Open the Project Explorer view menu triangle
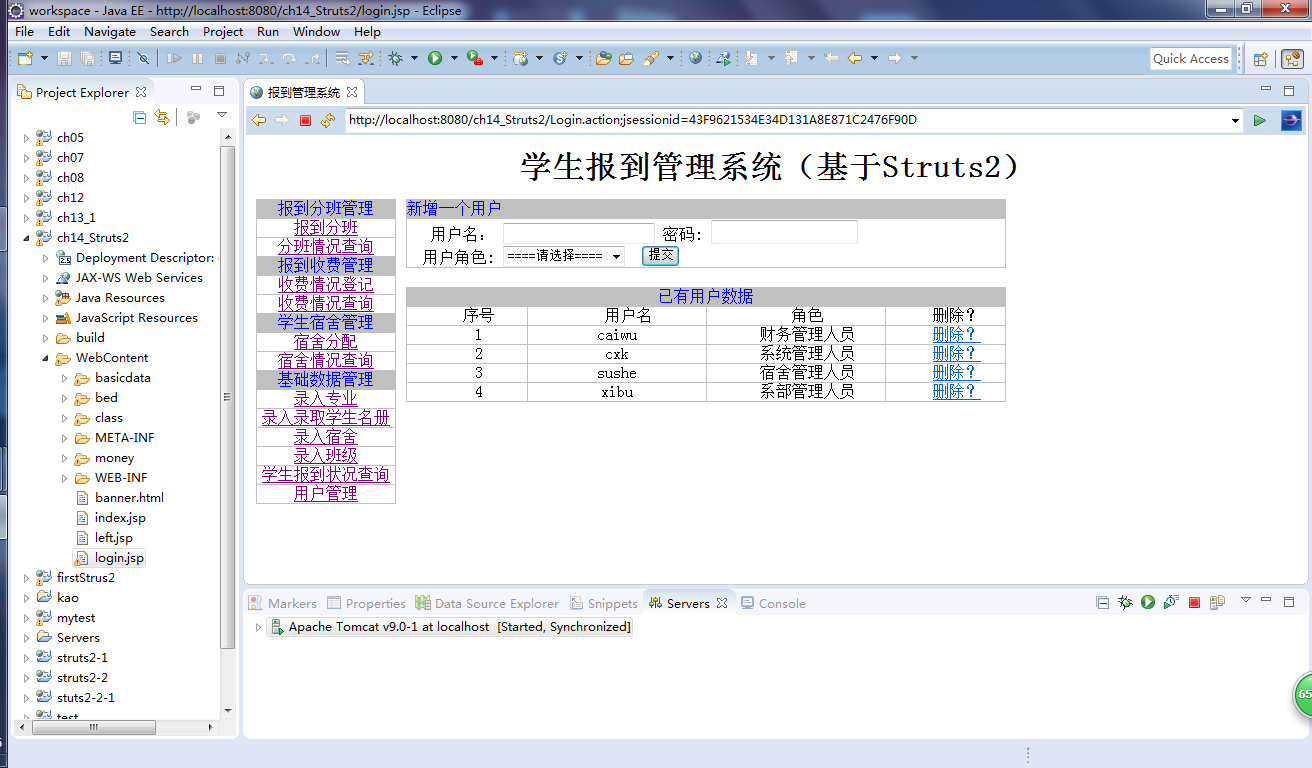The height and width of the screenshot is (768, 1312). pos(222,116)
